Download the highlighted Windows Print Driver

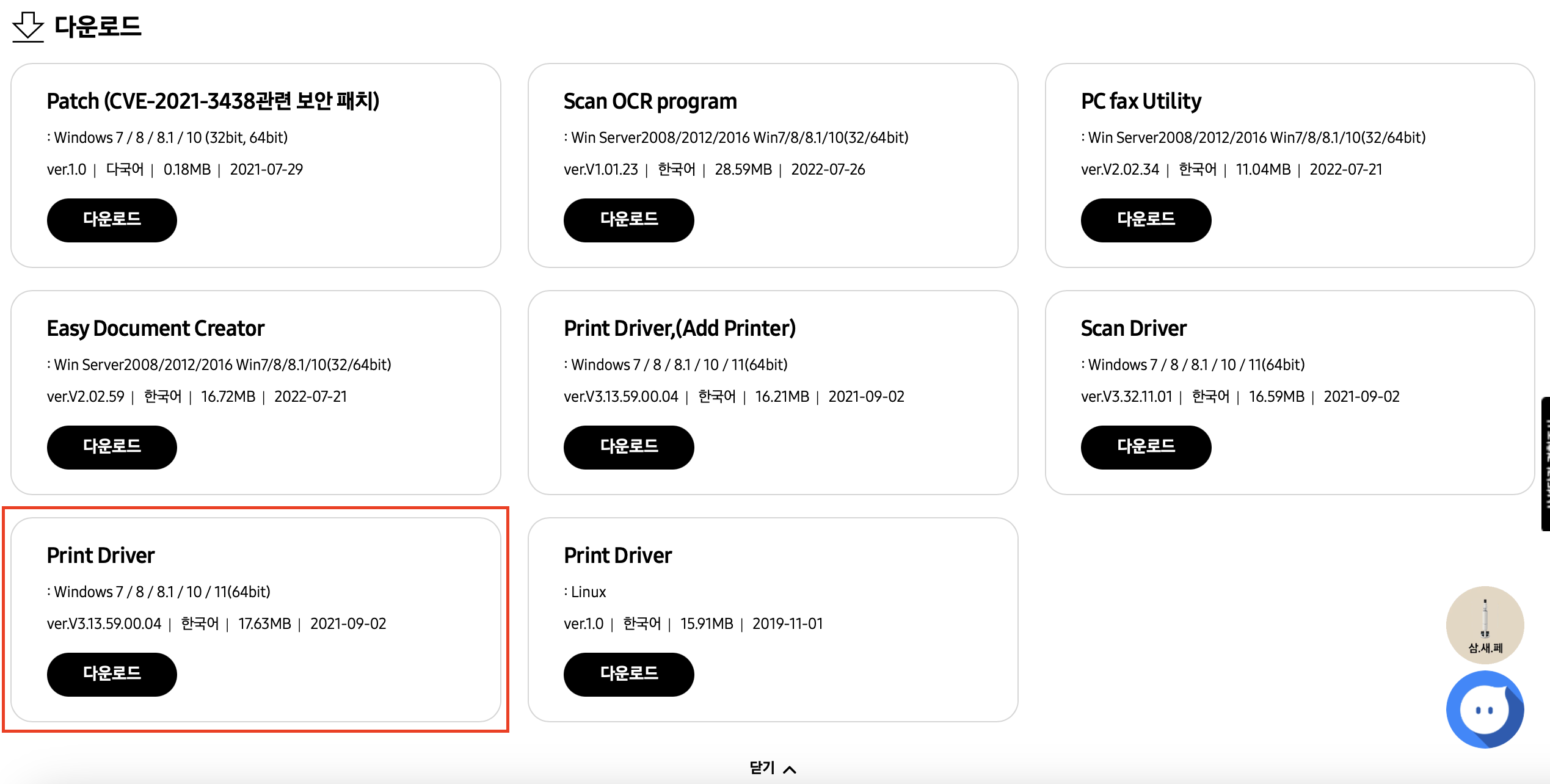point(111,674)
